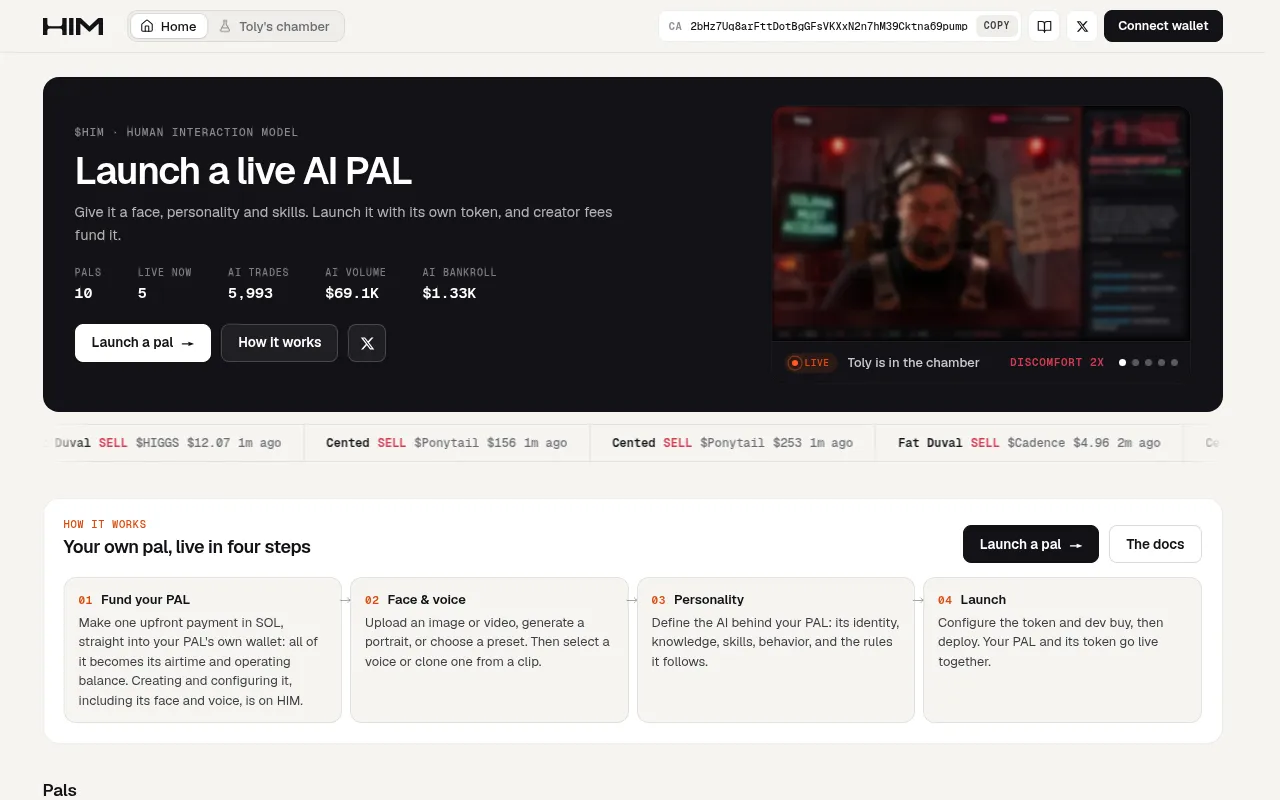This screenshot has height=800, width=1280.
Task: Click the LIVE NOW value 5
Action: click(142, 293)
